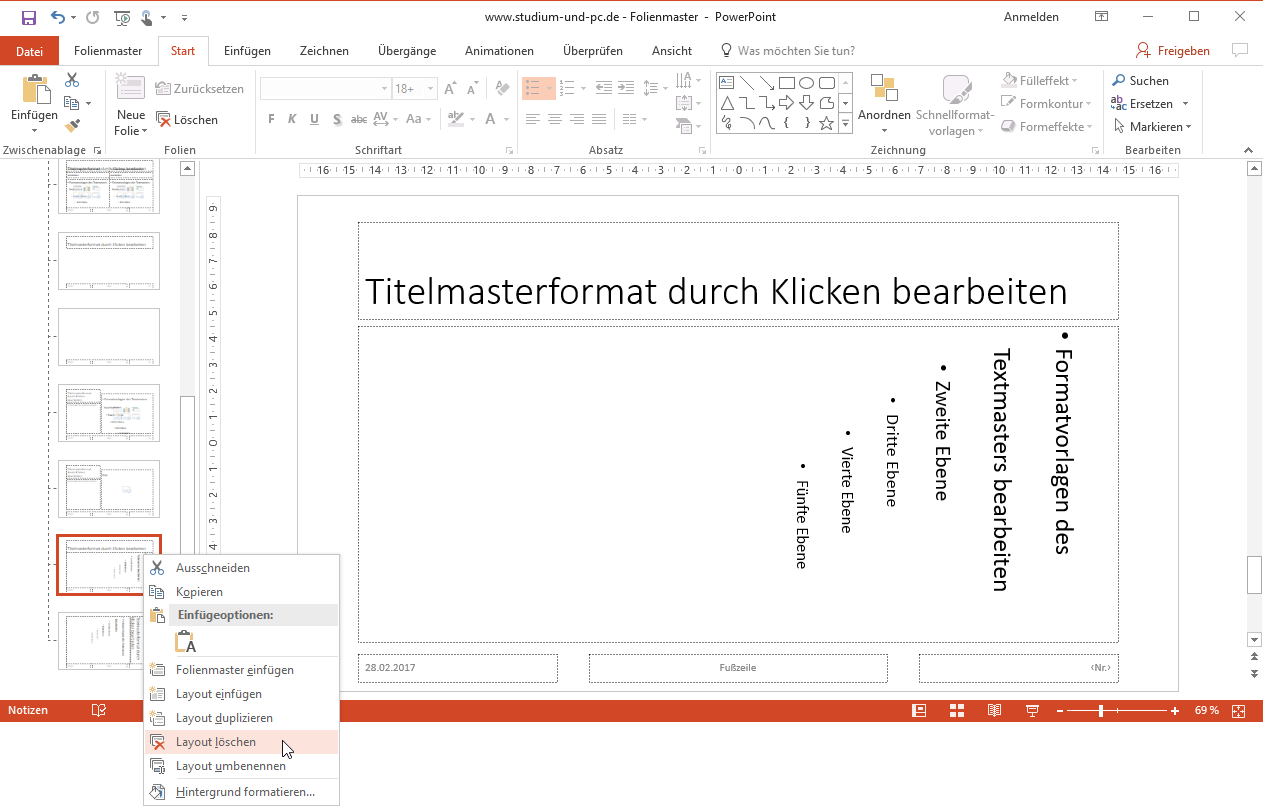
Task: Align text left
Action: coord(532,119)
